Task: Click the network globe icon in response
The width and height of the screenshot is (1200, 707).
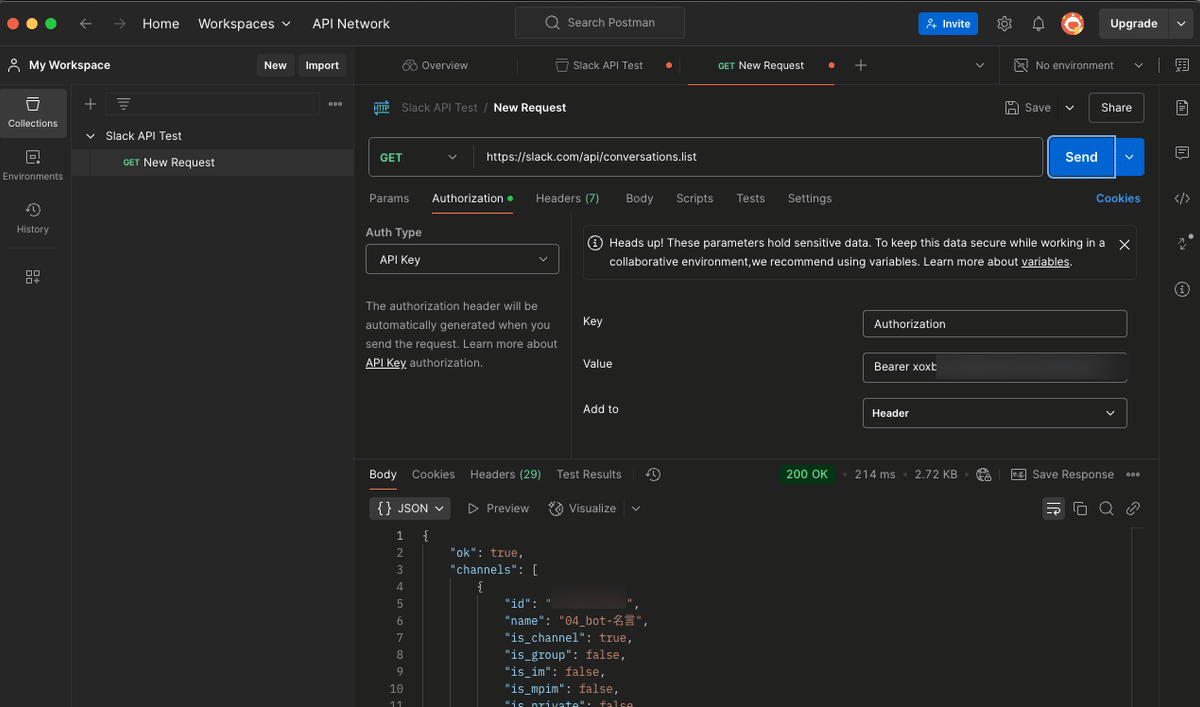Action: click(x=984, y=475)
